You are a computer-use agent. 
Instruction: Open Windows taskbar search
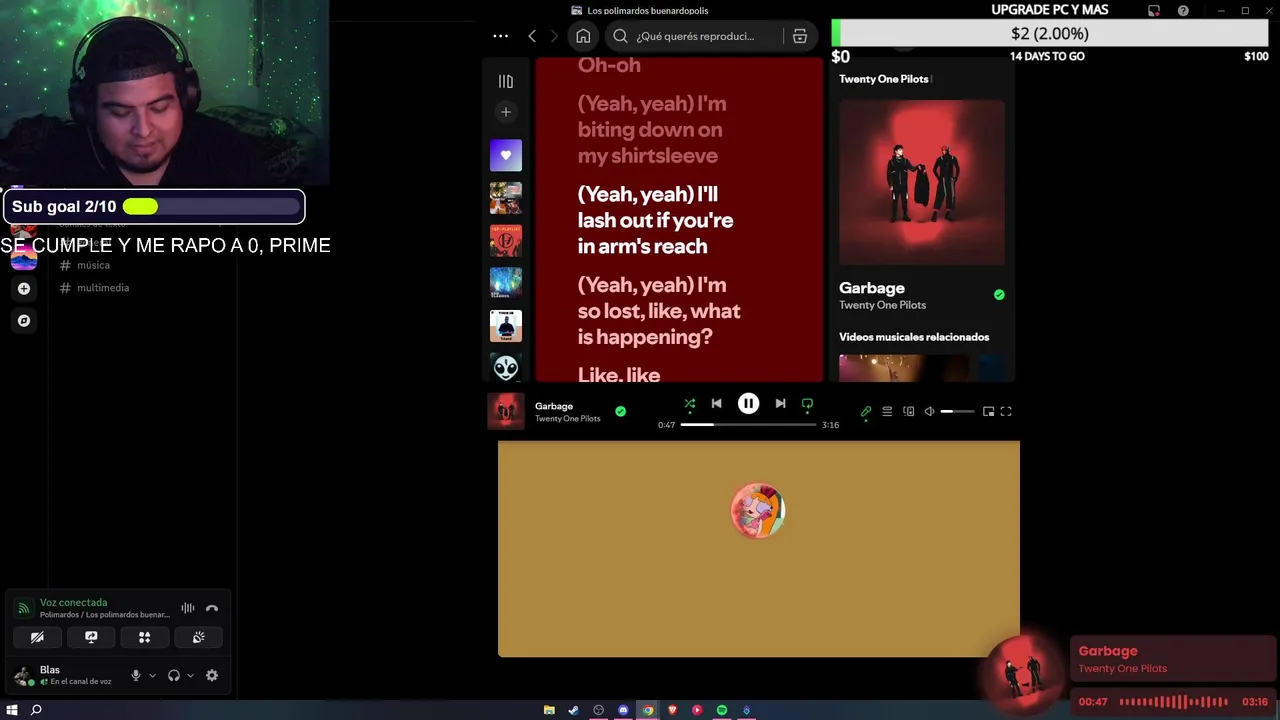tap(36, 710)
